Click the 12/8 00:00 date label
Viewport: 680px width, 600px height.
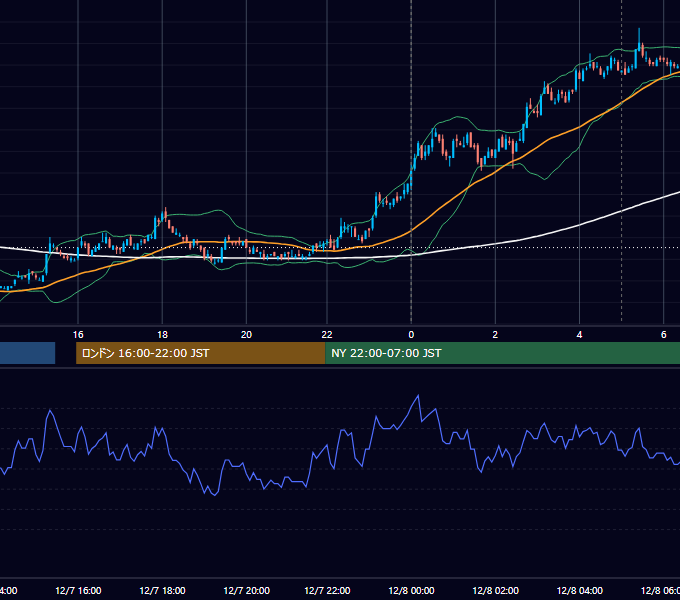click(x=411, y=590)
